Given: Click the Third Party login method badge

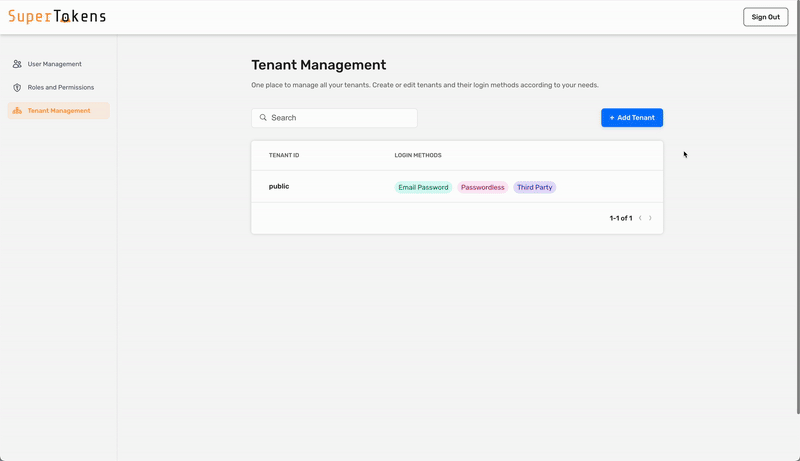Looking at the screenshot, I should tap(534, 187).
